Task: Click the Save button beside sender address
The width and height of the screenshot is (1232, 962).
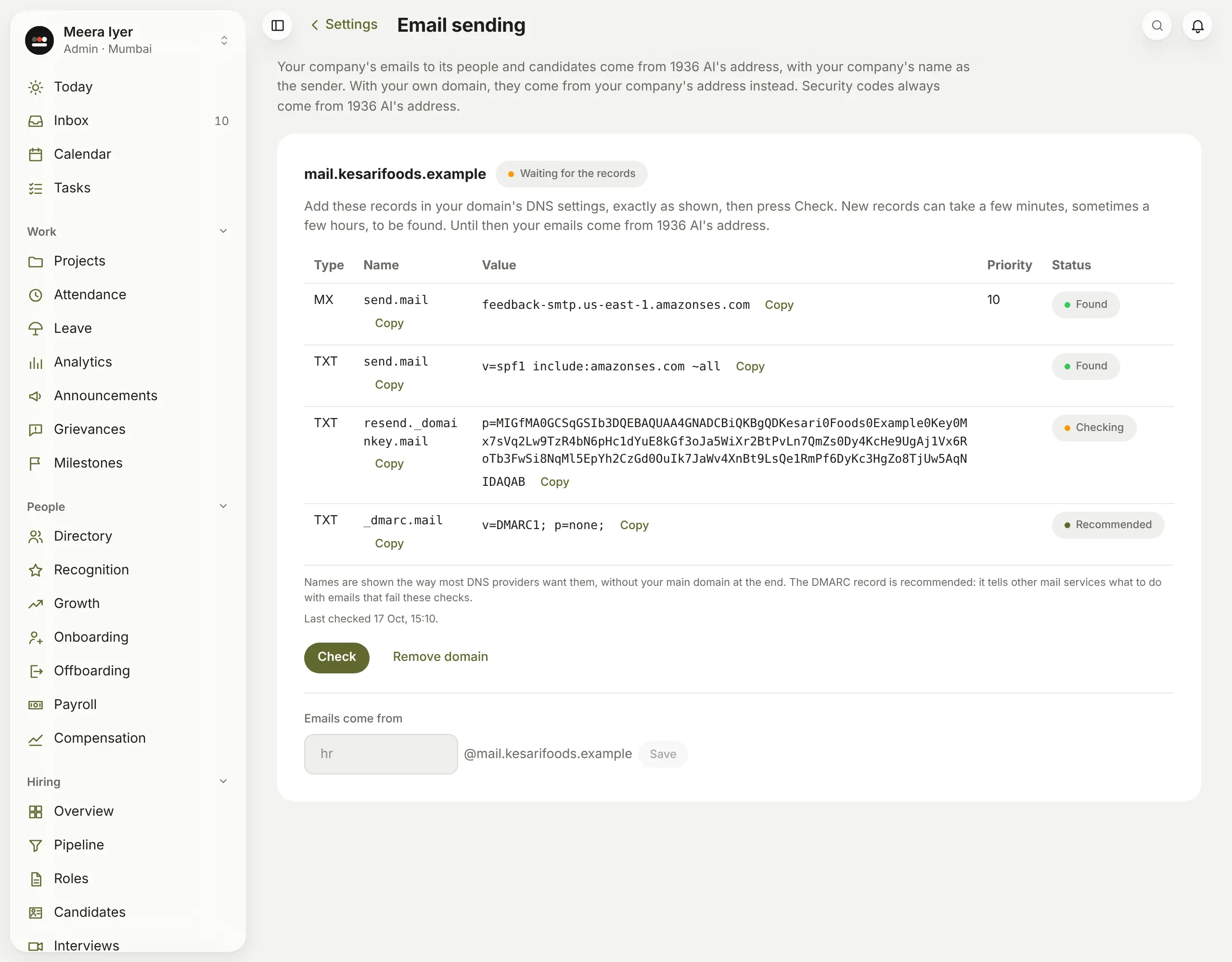Action: (663, 754)
